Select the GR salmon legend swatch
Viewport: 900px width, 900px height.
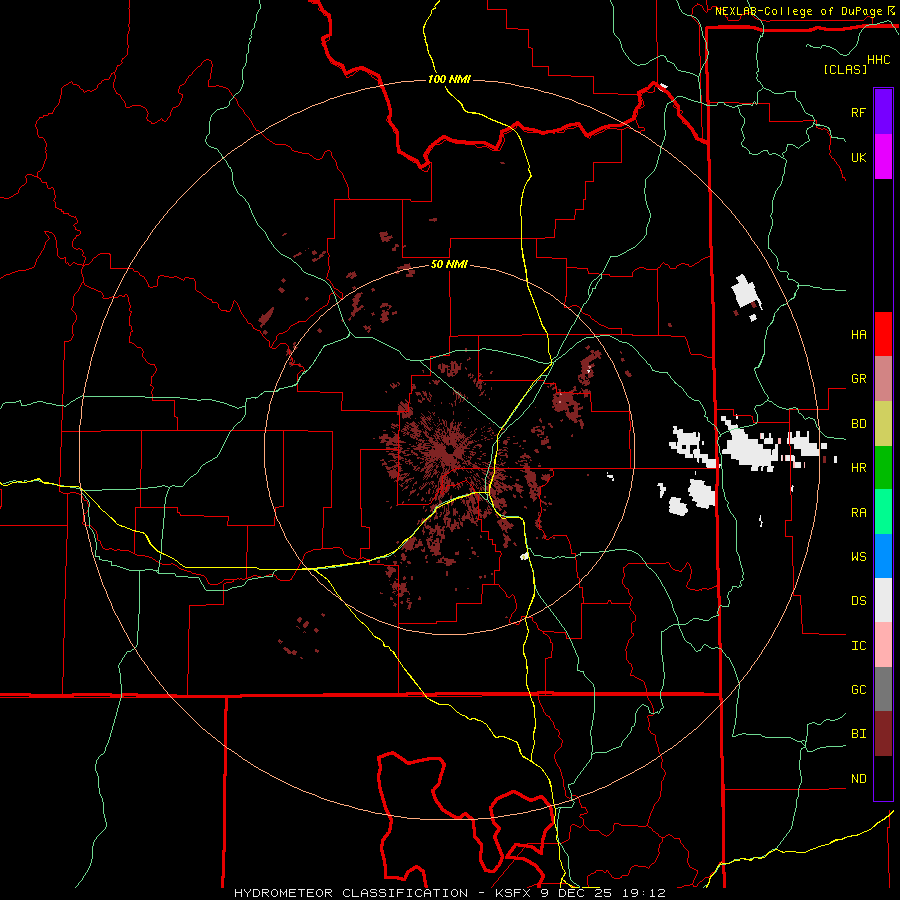coord(883,379)
